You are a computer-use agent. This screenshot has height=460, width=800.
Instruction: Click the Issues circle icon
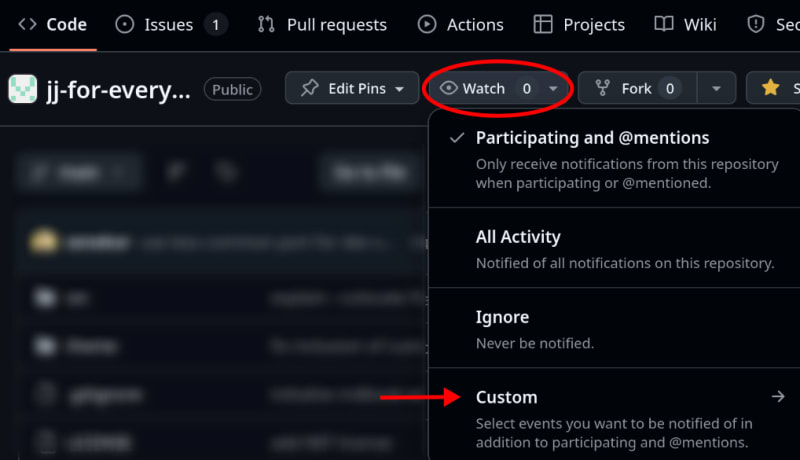tap(124, 24)
